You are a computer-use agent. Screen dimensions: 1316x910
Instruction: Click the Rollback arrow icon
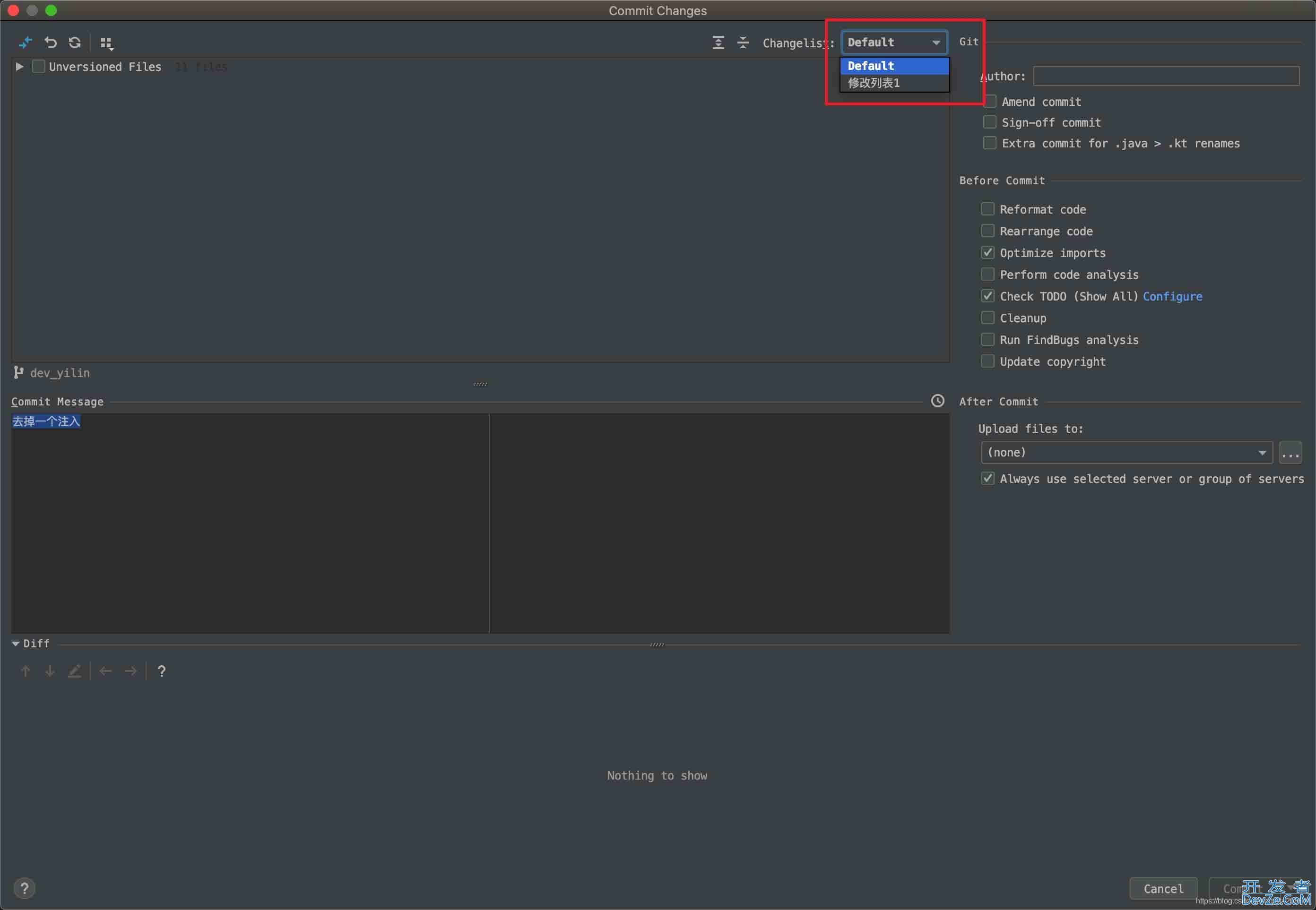(51, 43)
